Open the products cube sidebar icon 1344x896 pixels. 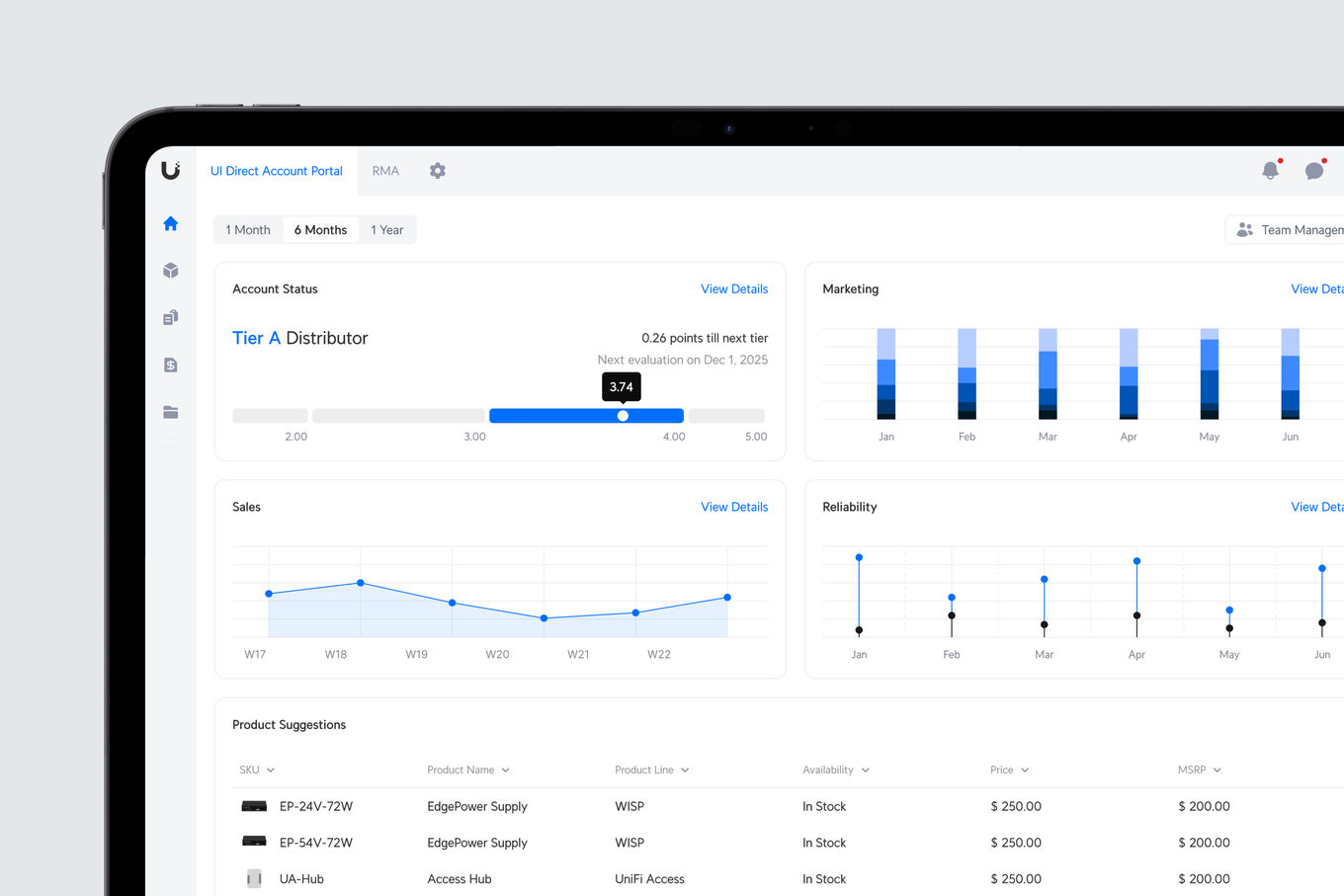170,271
